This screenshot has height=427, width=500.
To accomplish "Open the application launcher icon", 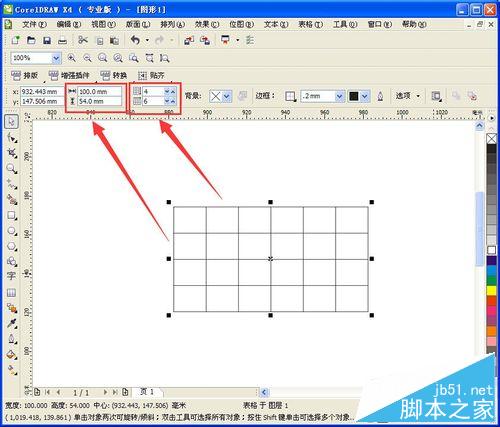I will coord(226,40).
